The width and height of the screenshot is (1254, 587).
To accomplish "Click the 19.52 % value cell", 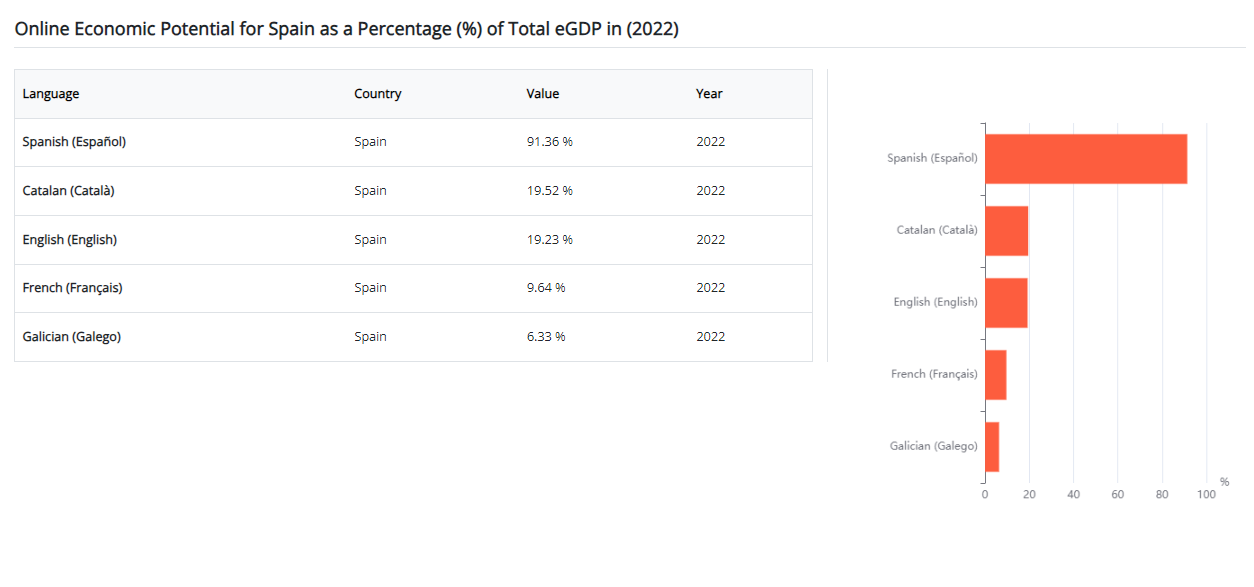I will point(549,191).
